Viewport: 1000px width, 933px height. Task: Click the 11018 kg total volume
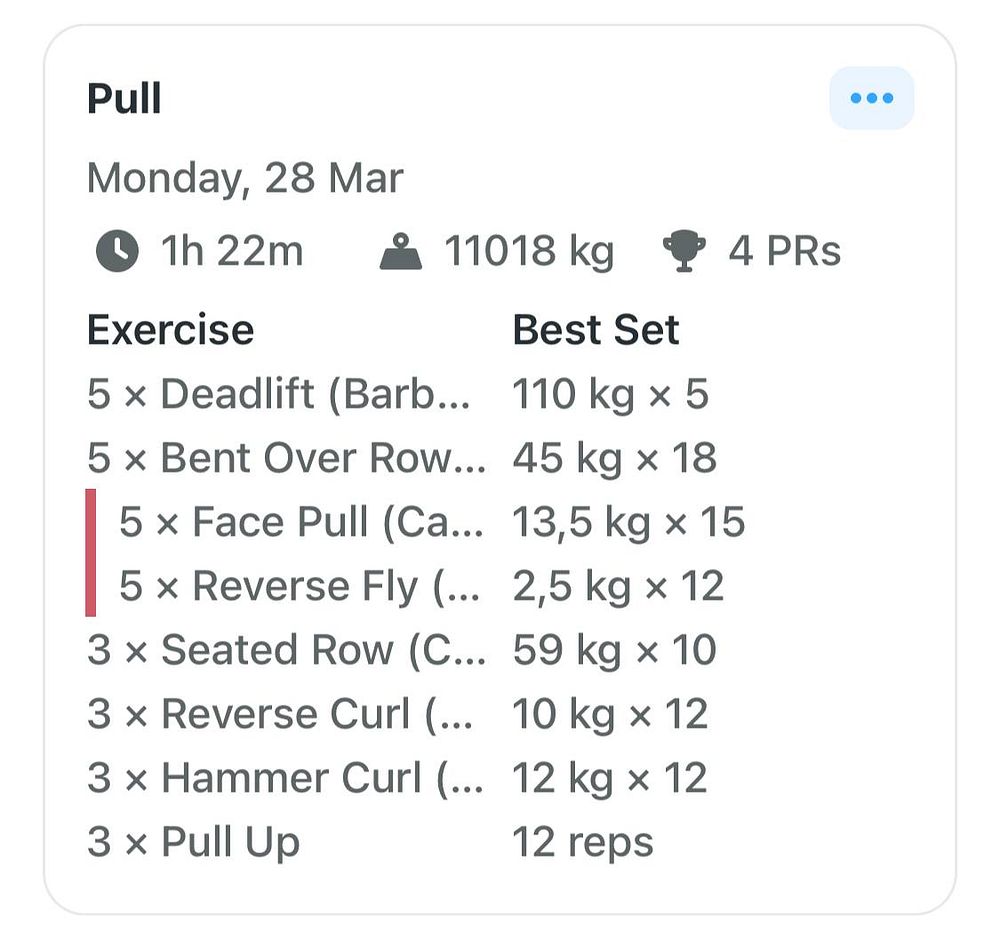[529, 251]
